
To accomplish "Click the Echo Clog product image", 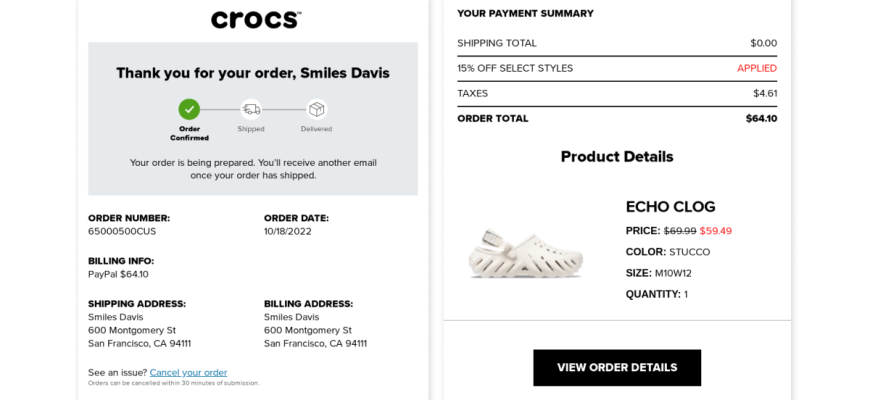I will click(525, 251).
